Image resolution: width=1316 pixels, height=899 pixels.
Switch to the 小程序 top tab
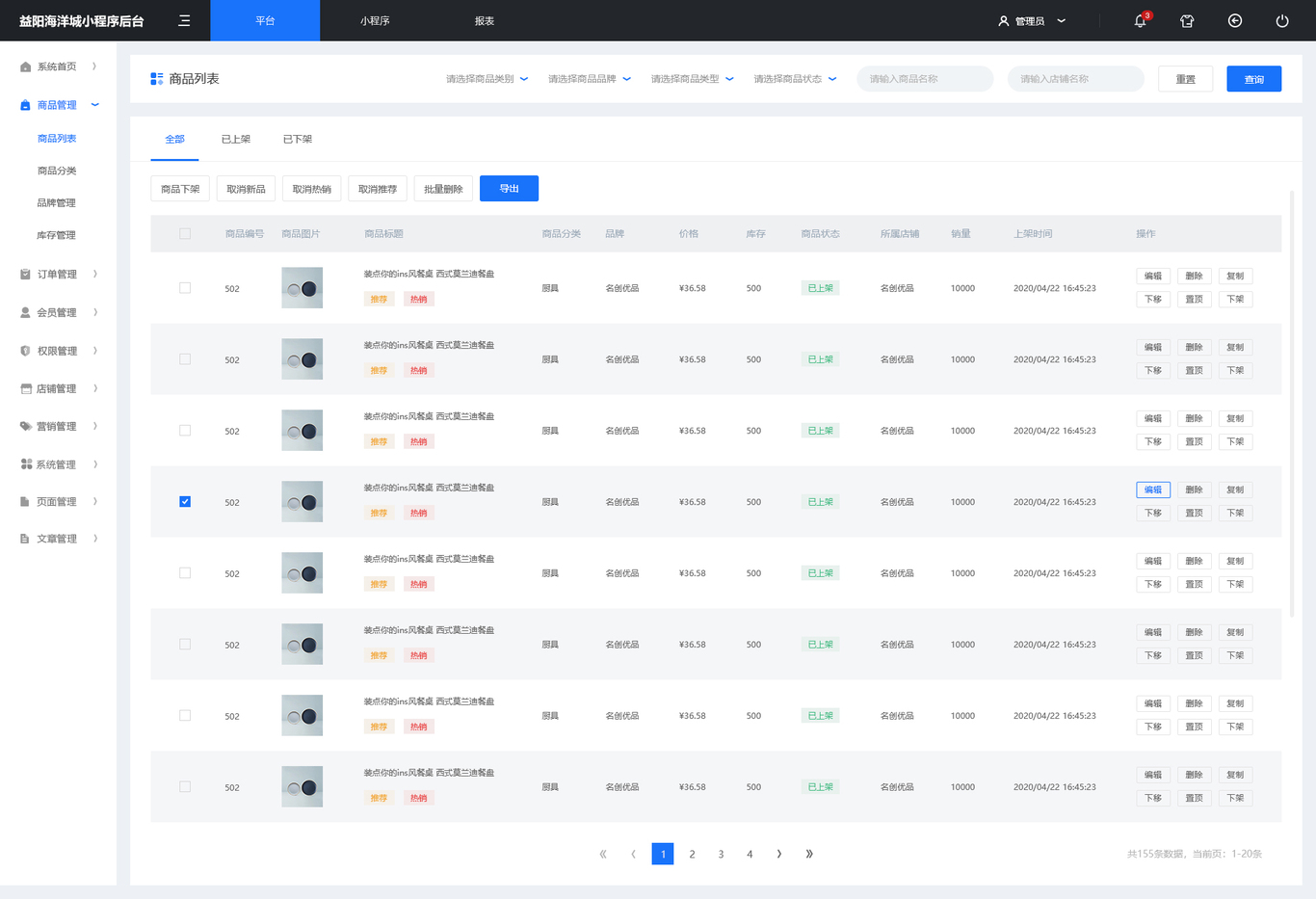[x=375, y=20]
